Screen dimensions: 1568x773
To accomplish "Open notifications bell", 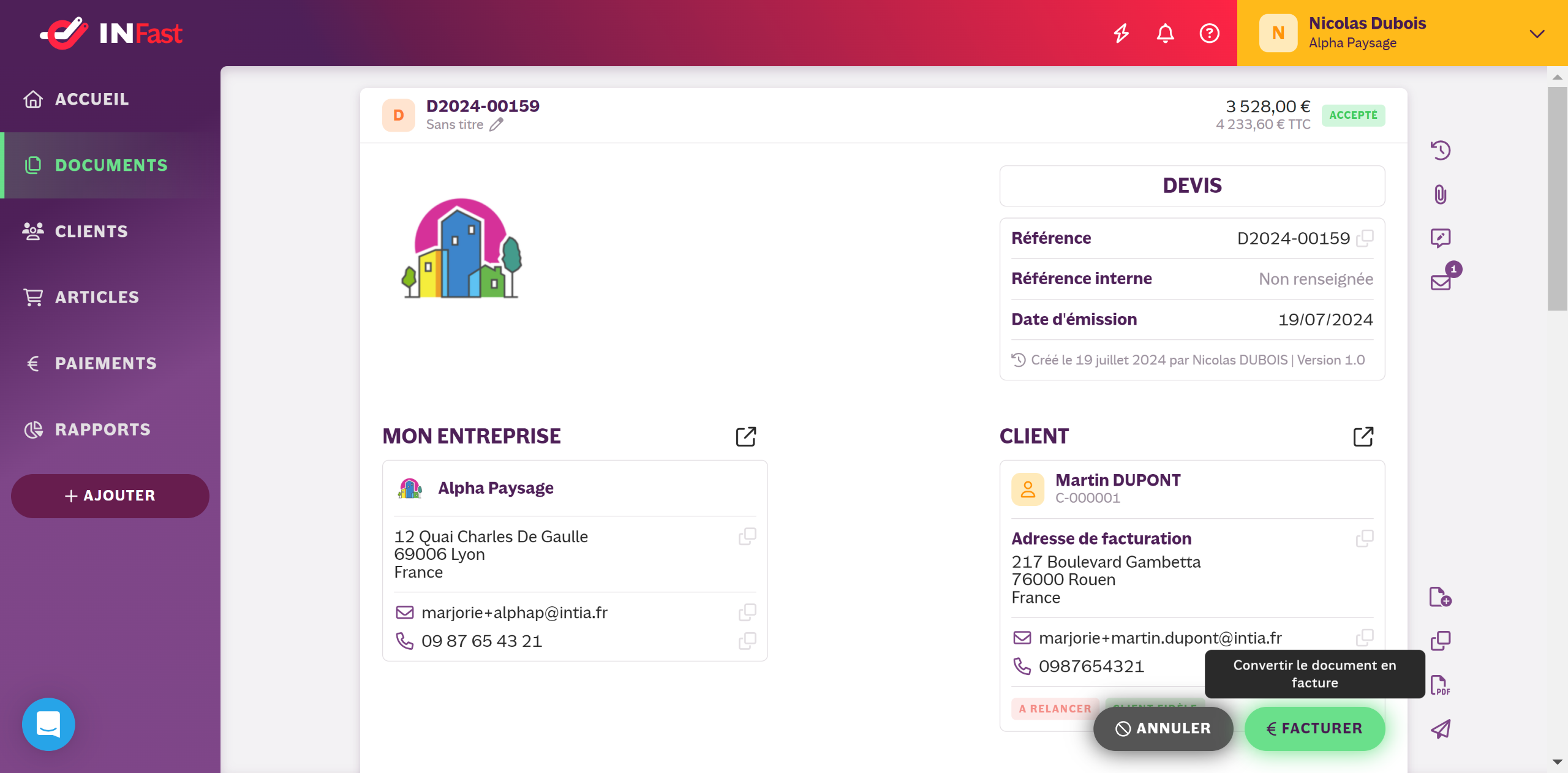I will point(1165,33).
